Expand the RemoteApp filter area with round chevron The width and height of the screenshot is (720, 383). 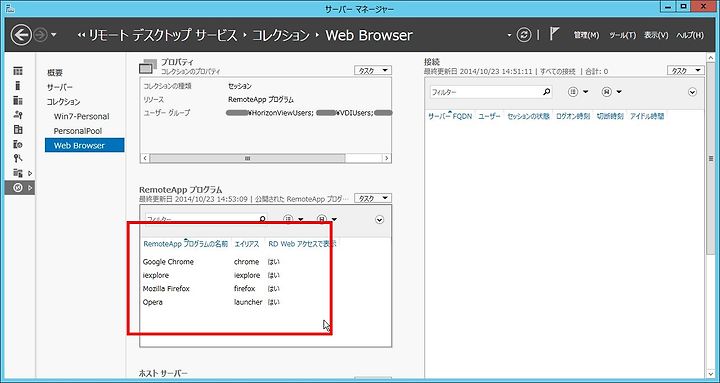coord(379,220)
